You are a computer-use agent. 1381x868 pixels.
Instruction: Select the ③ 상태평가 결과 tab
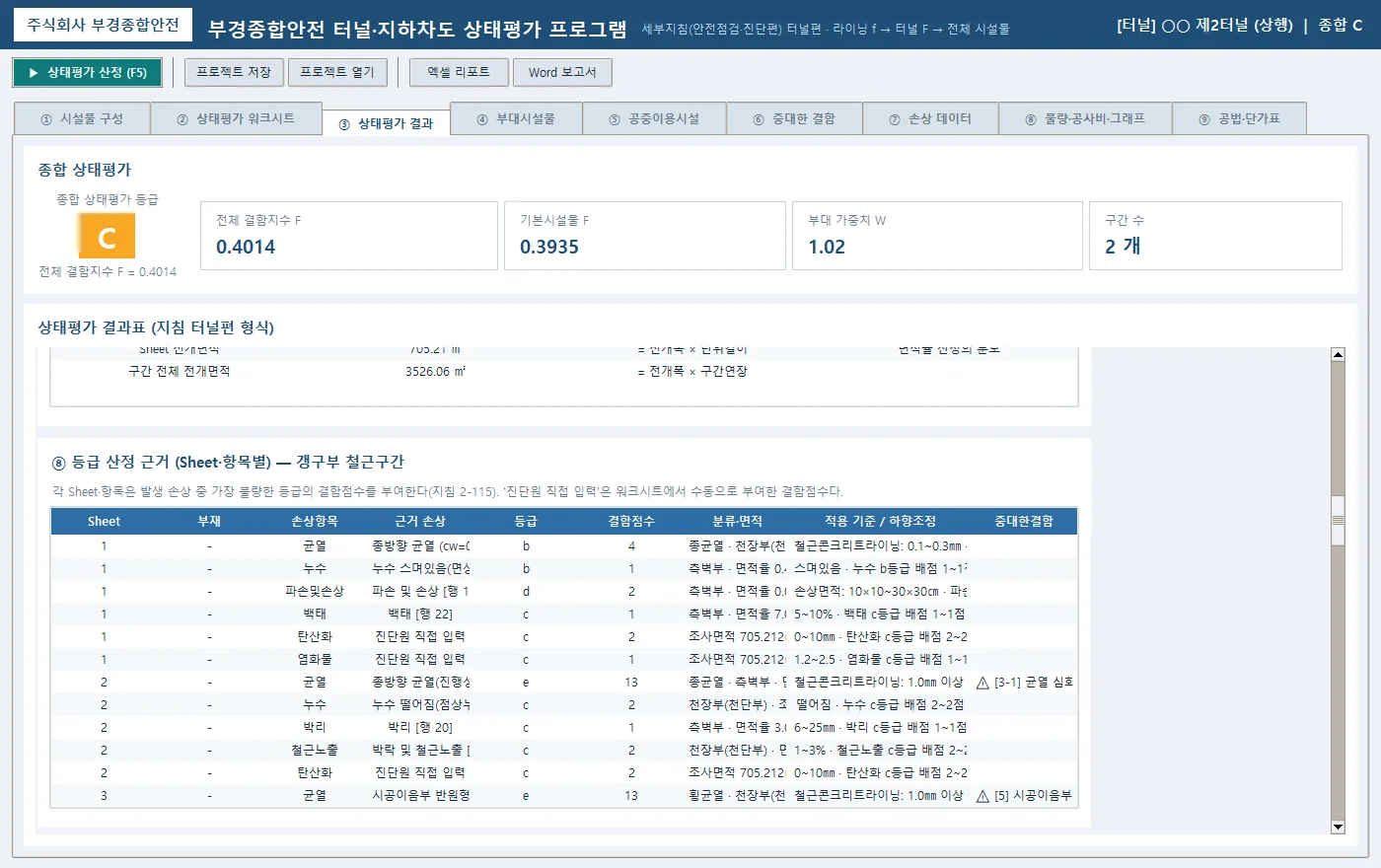tap(386, 123)
